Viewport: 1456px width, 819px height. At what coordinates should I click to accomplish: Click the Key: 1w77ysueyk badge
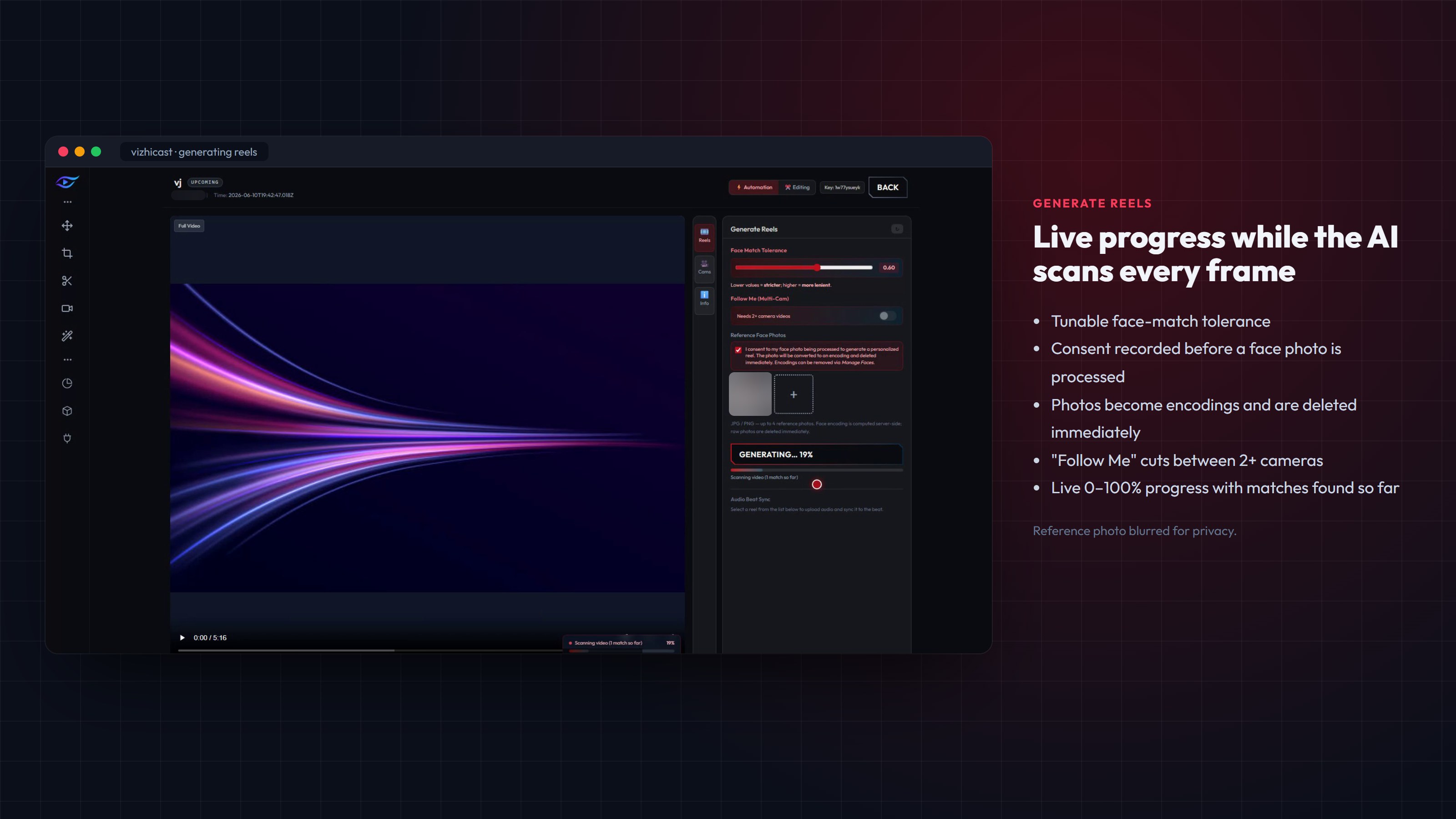842,187
